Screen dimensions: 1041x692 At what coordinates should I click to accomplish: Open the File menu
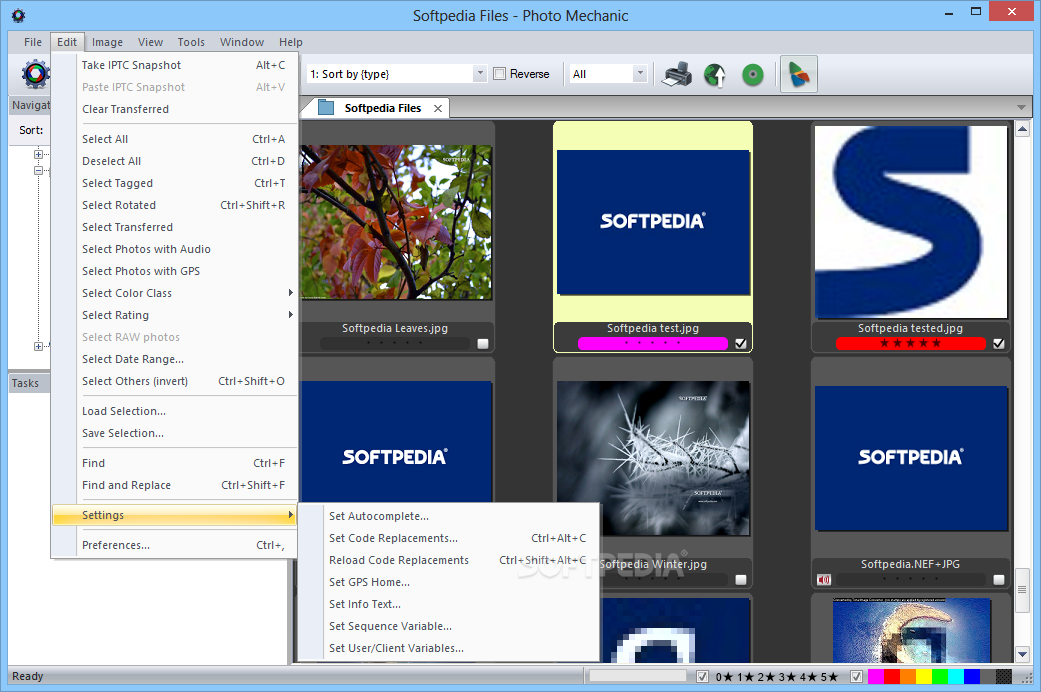click(33, 42)
